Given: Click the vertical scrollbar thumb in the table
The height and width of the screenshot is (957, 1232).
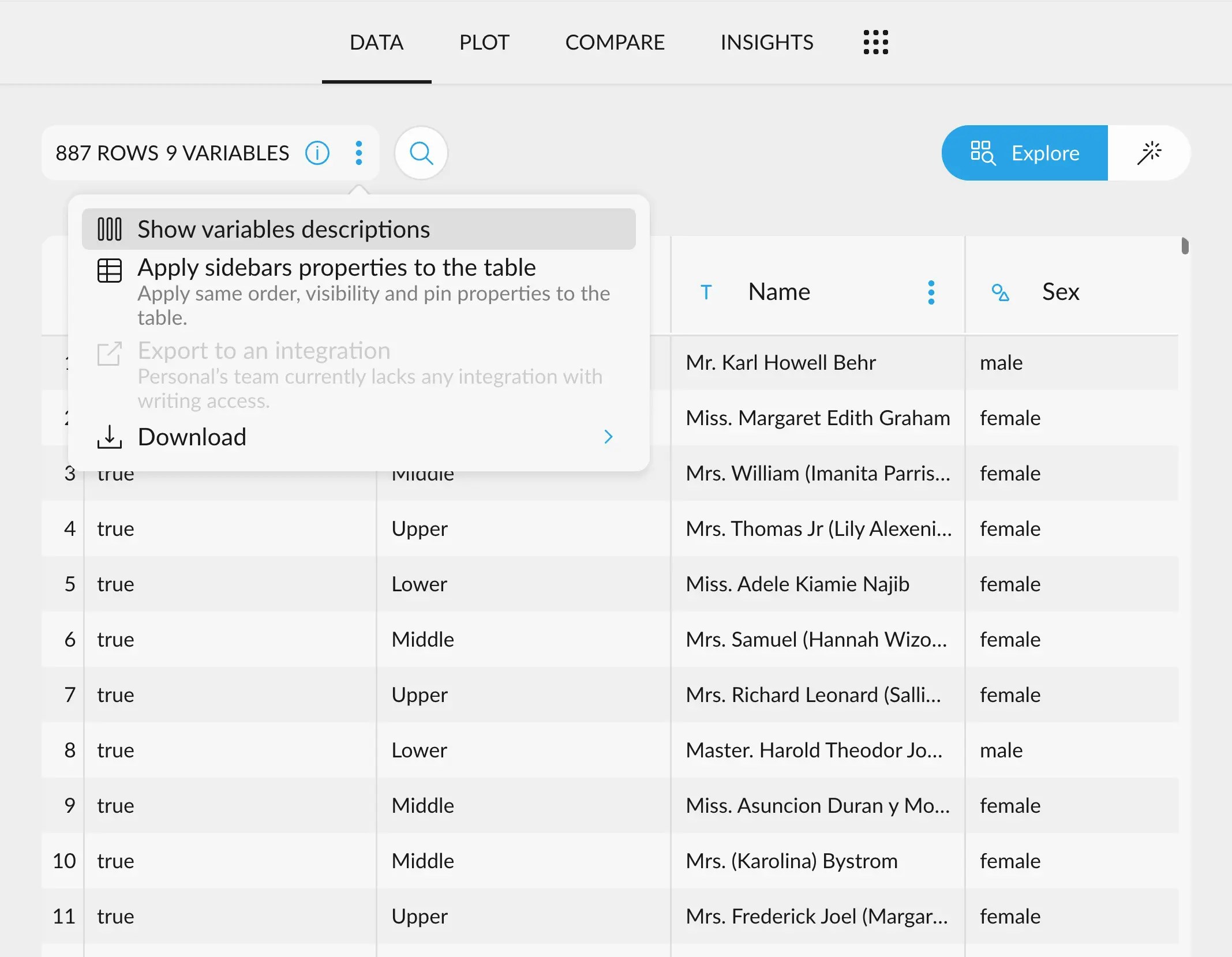Looking at the screenshot, I should [x=1185, y=246].
